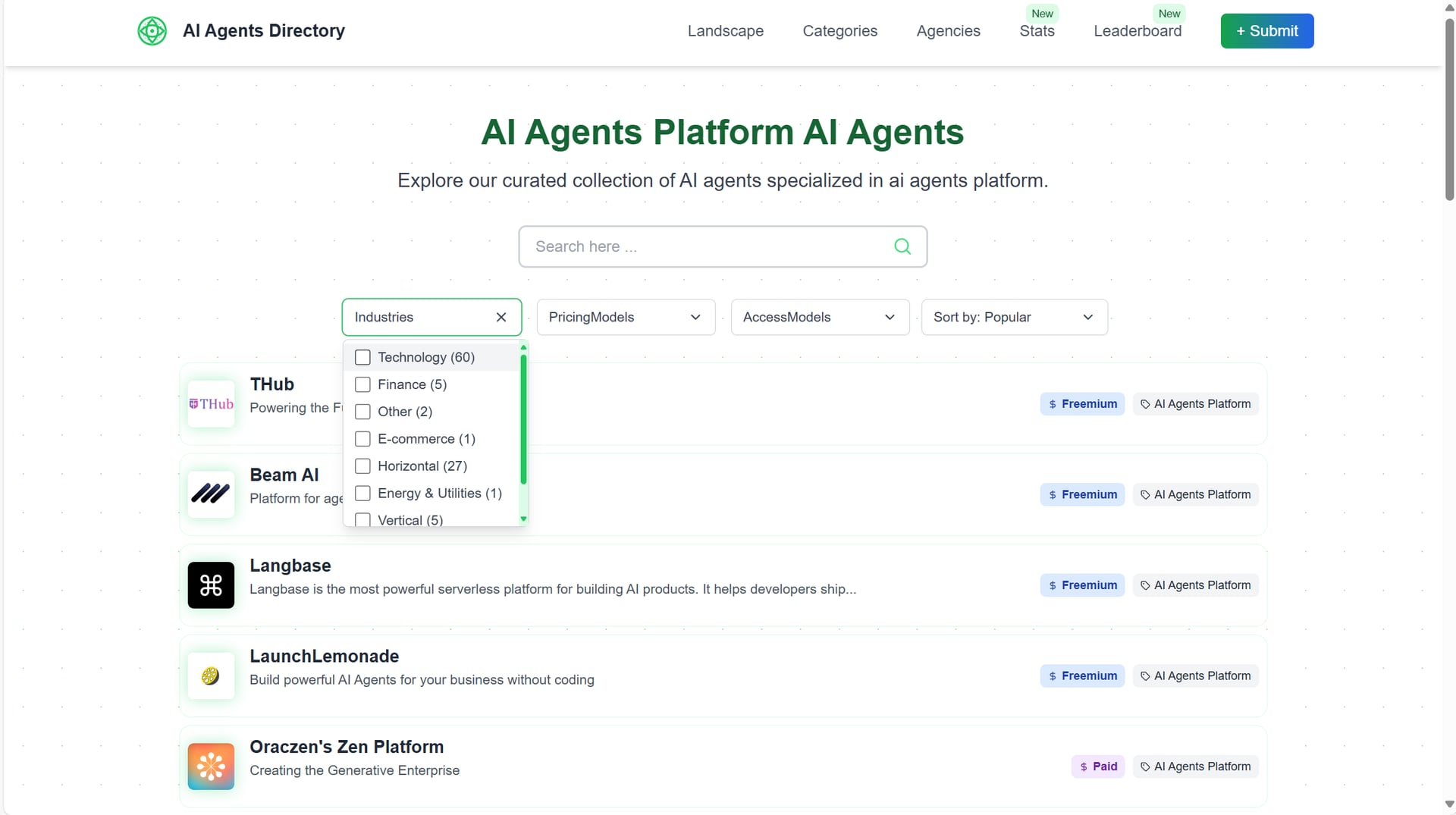The width and height of the screenshot is (1456, 815).
Task: Click the Freemium badge on the Beam AI row
Action: click(x=1082, y=494)
